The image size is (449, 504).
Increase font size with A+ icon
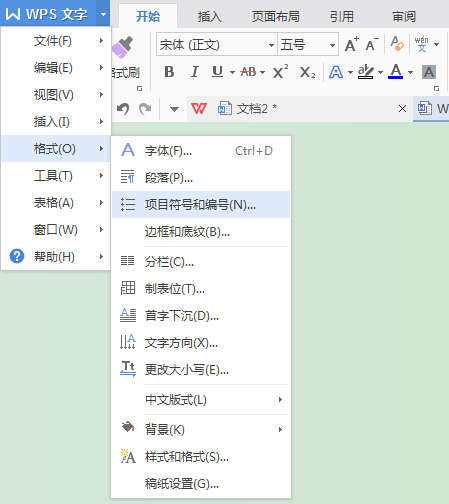[x=352, y=44]
